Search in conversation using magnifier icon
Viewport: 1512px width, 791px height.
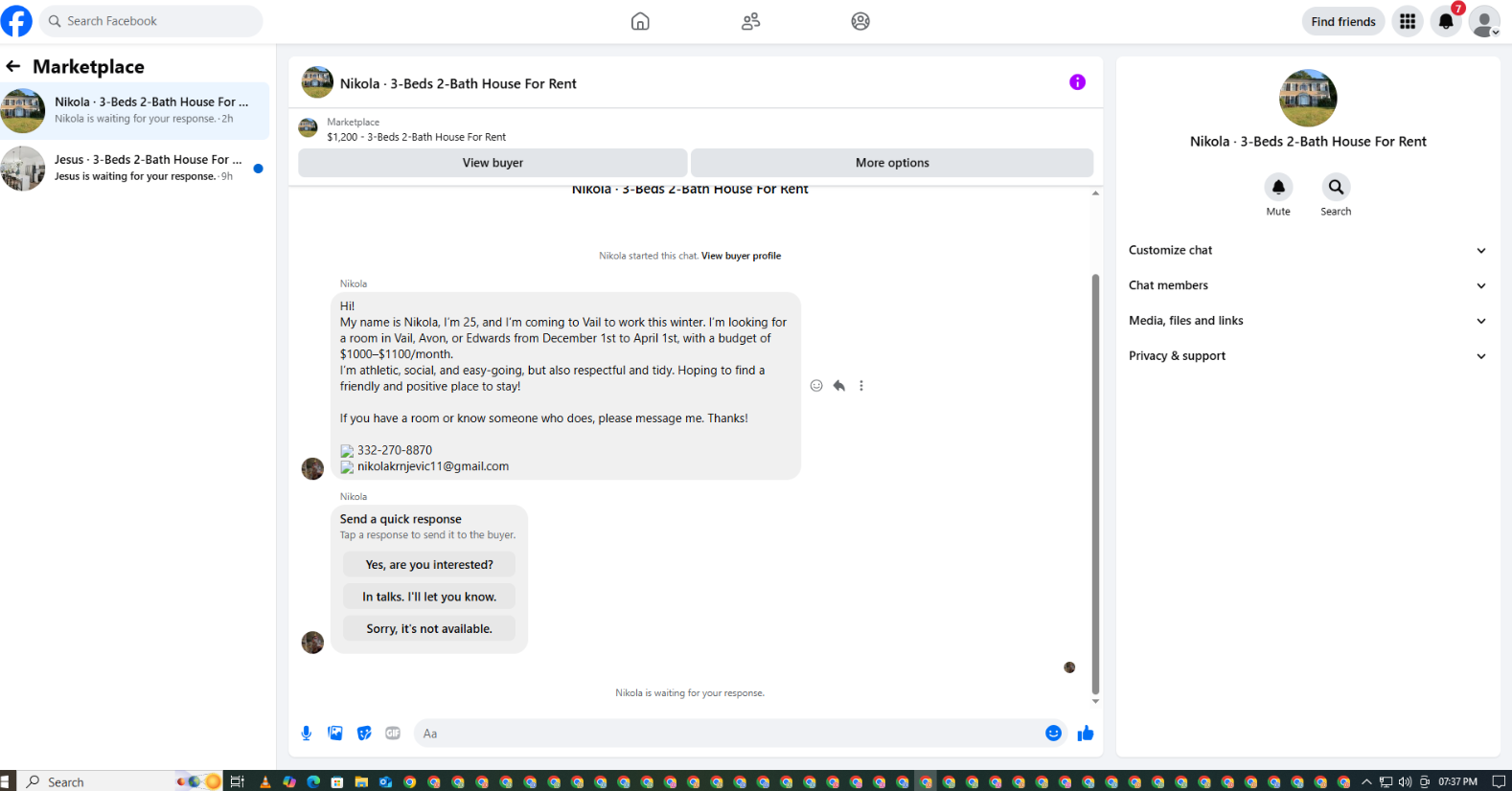click(x=1336, y=187)
